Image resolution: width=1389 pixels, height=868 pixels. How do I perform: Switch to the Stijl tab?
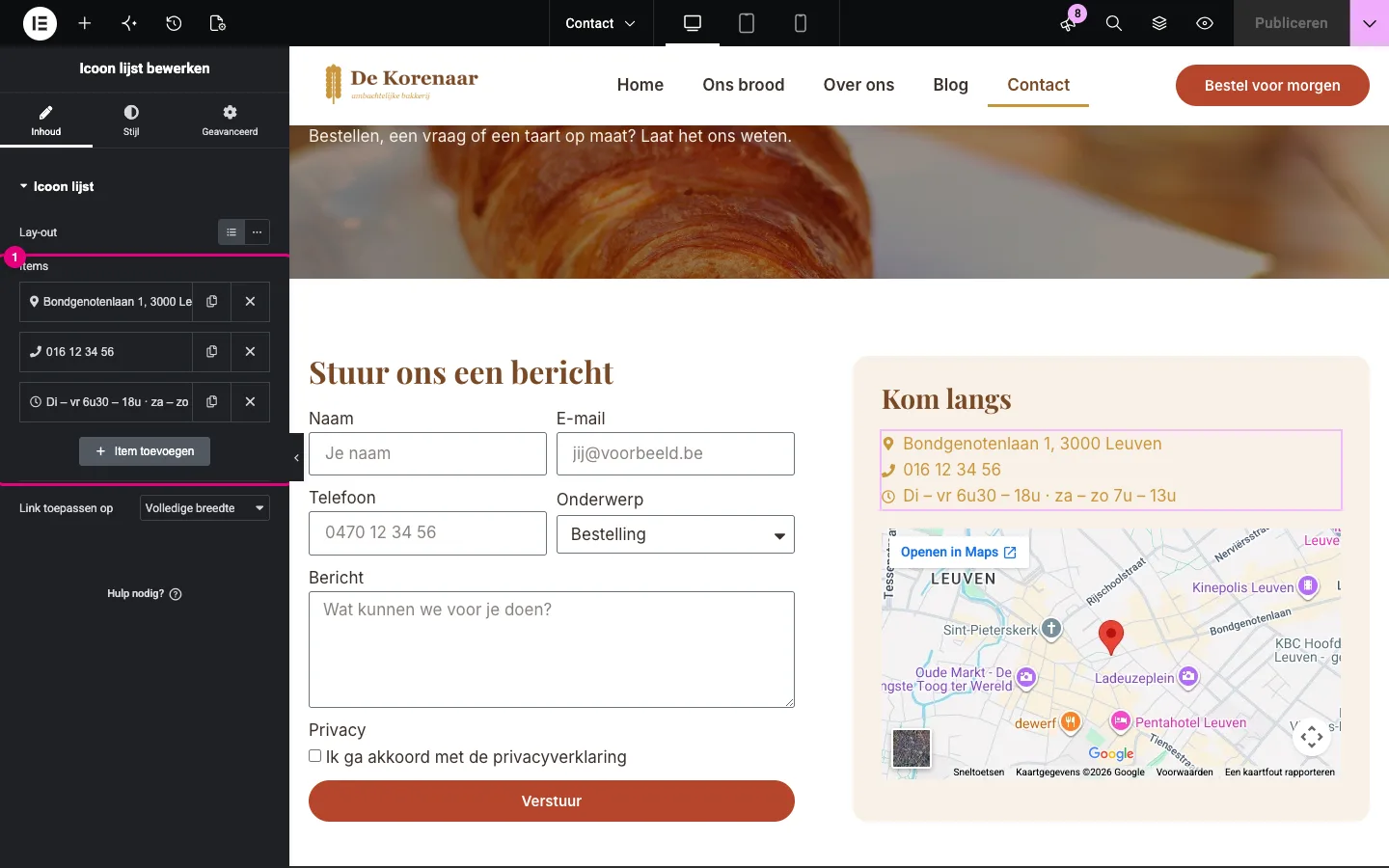tap(131, 121)
